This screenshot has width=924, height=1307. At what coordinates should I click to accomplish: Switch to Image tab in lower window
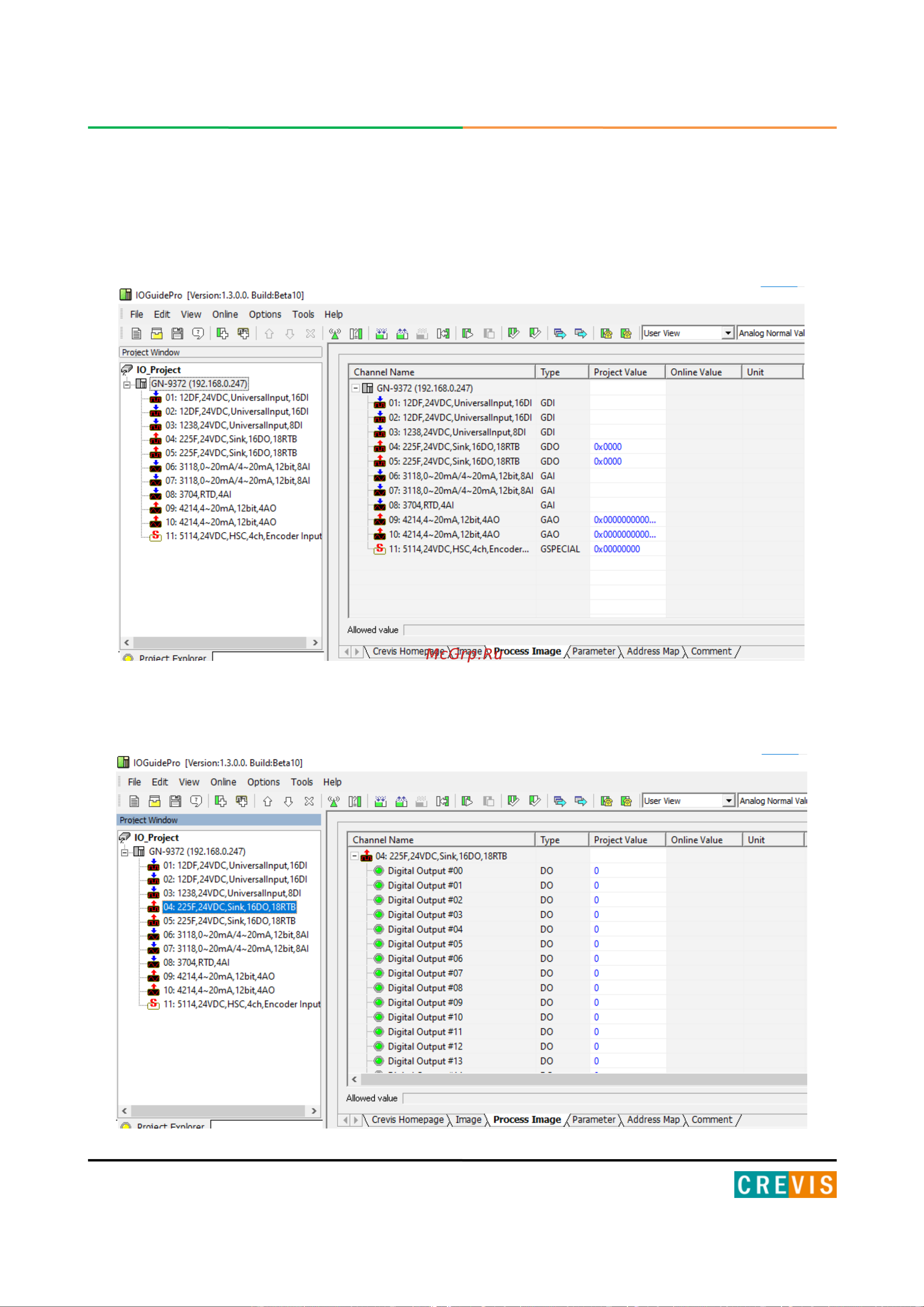[468, 1120]
